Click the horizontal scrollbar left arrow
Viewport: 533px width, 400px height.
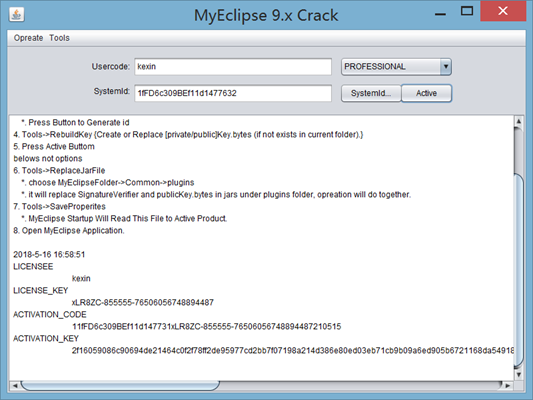15,386
